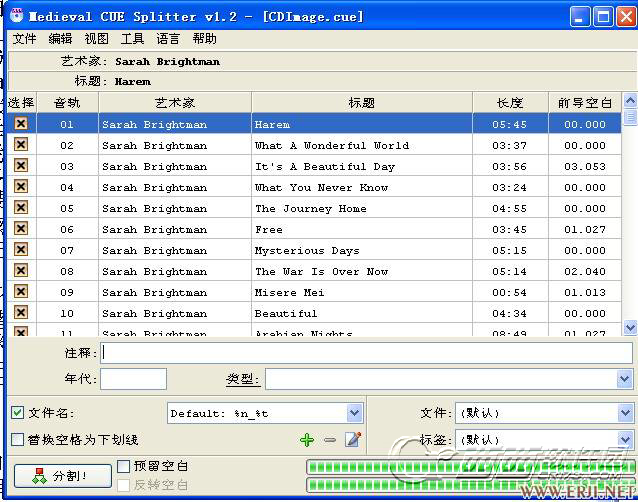Viewport: 638px width, 502px height.
Task: Click the 艺术家 column header
Action: (175, 103)
